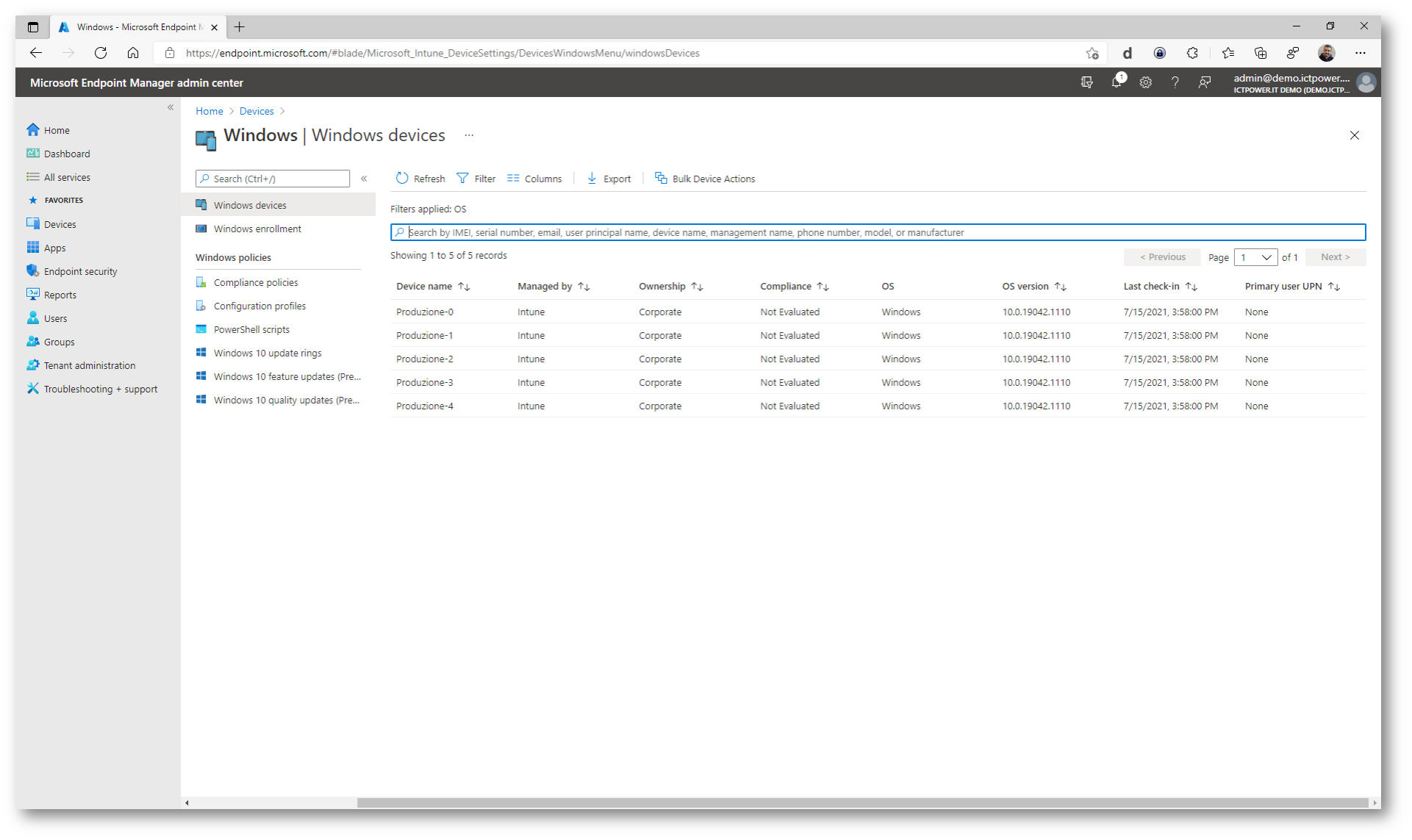Screen dimensions: 1412x840
Task: Click the Export download icon
Action: point(592,179)
